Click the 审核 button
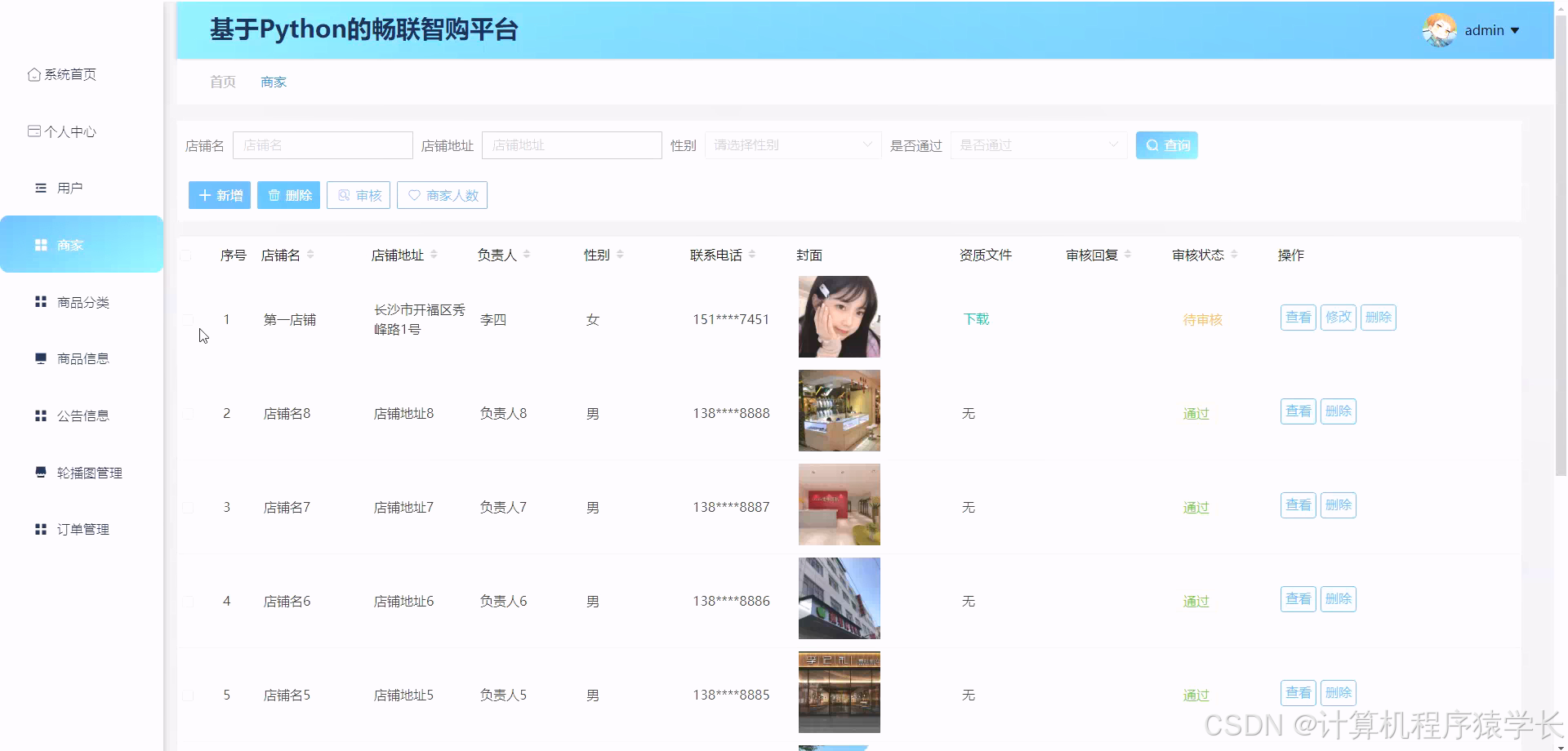This screenshot has height=751, width=1568. point(359,195)
